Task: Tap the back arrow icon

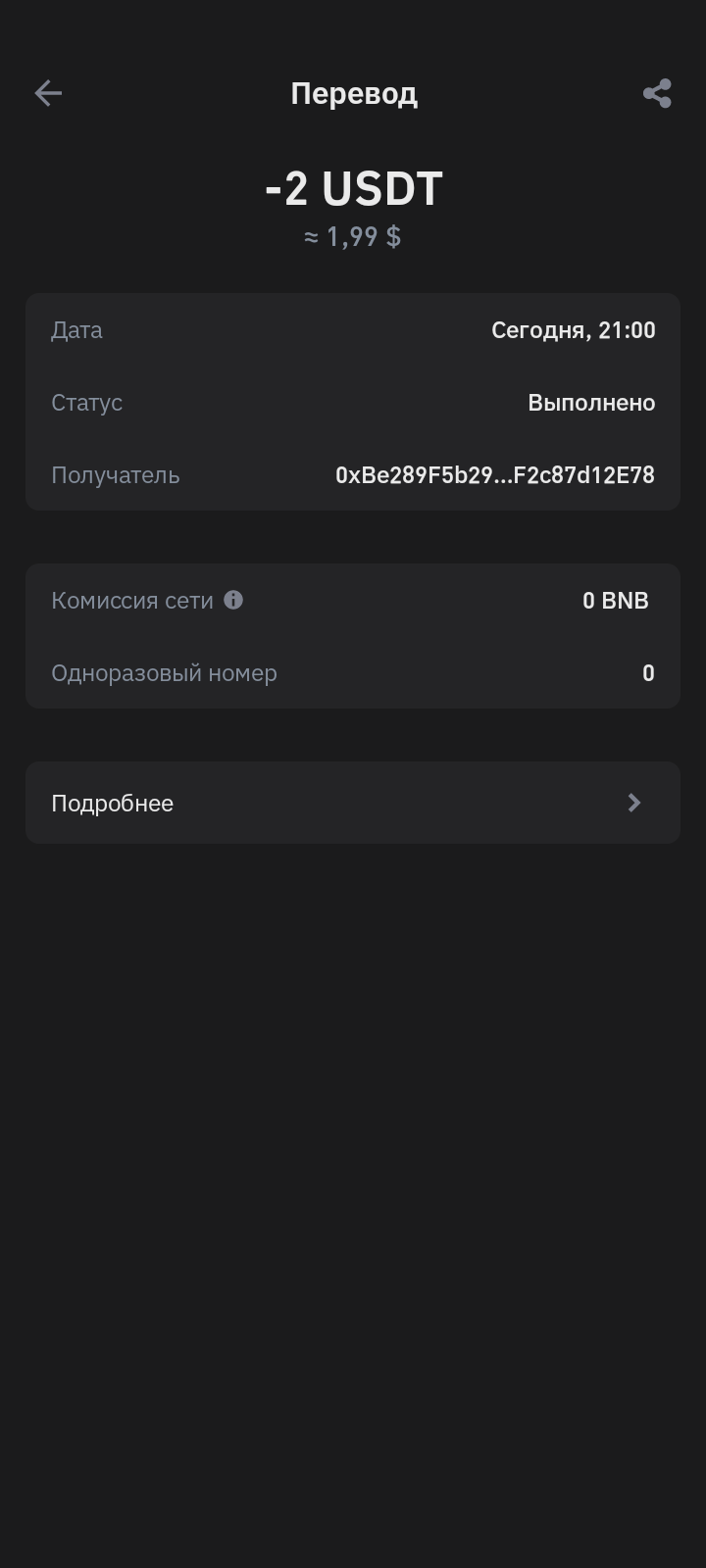Action: tap(48, 93)
